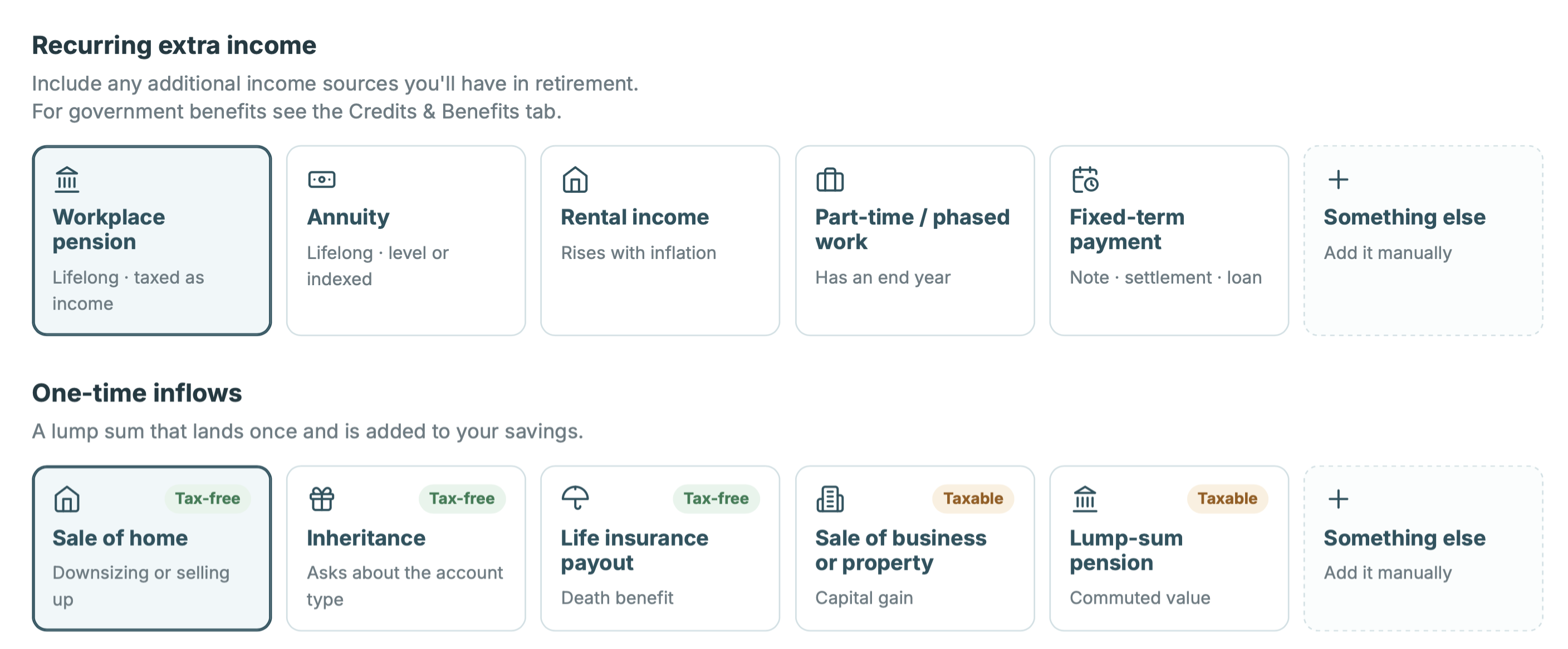
Task: Click the briefcase icon on Part-time work card
Action: 830,179
